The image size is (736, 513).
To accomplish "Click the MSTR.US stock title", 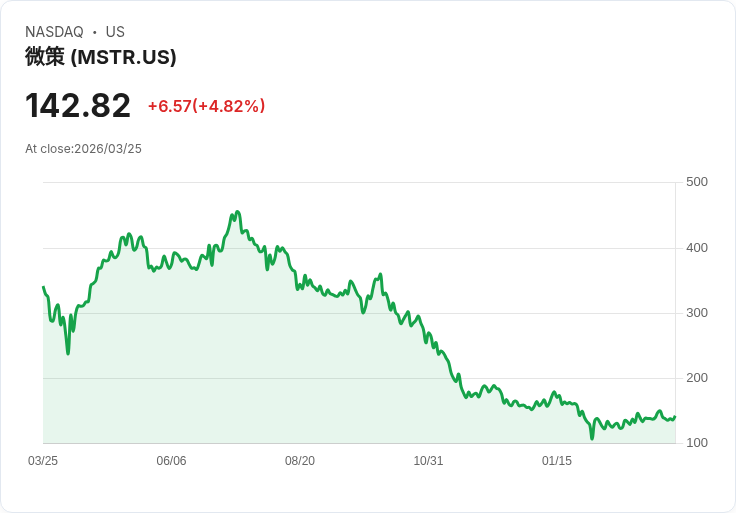I will [x=101, y=57].
